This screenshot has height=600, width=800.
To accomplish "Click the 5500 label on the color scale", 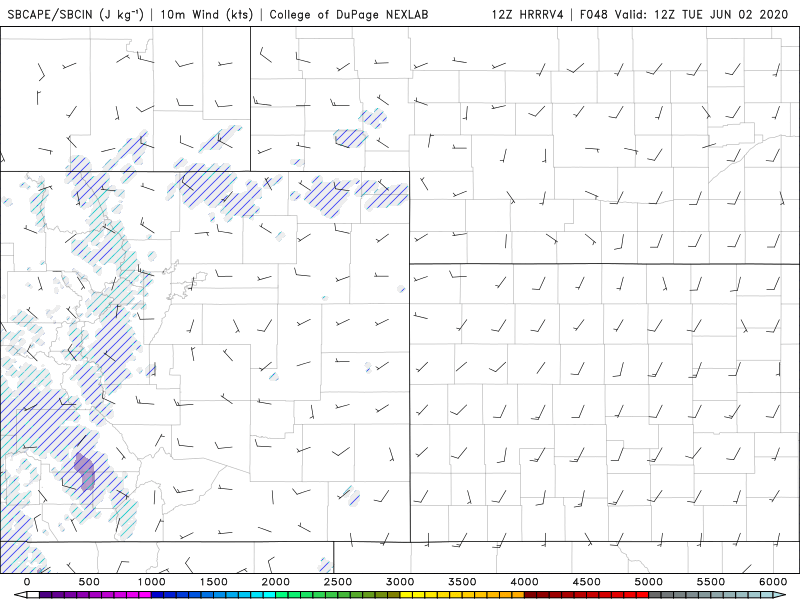I will (711, 582).
